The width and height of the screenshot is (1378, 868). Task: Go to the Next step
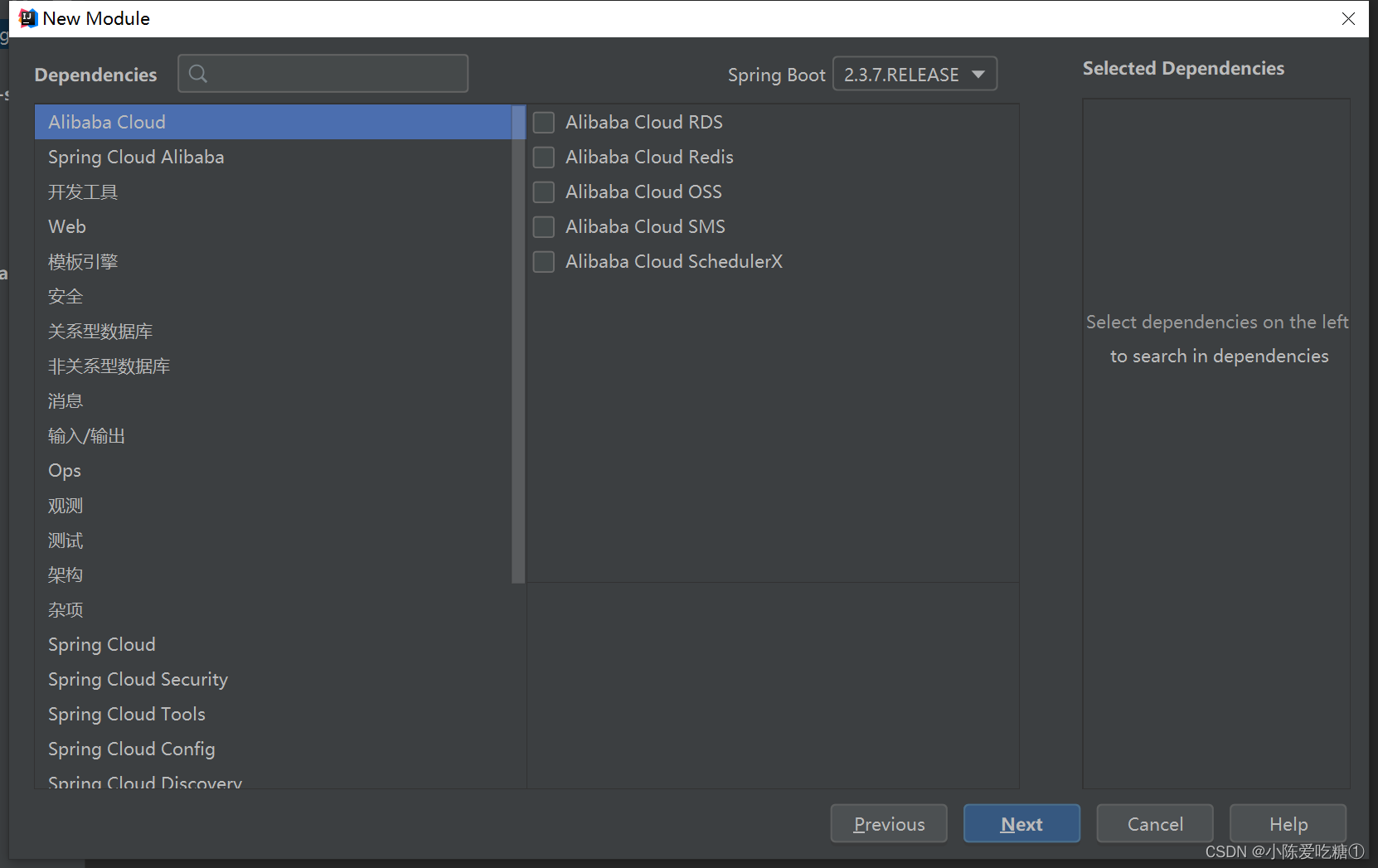coord(1021,823)
